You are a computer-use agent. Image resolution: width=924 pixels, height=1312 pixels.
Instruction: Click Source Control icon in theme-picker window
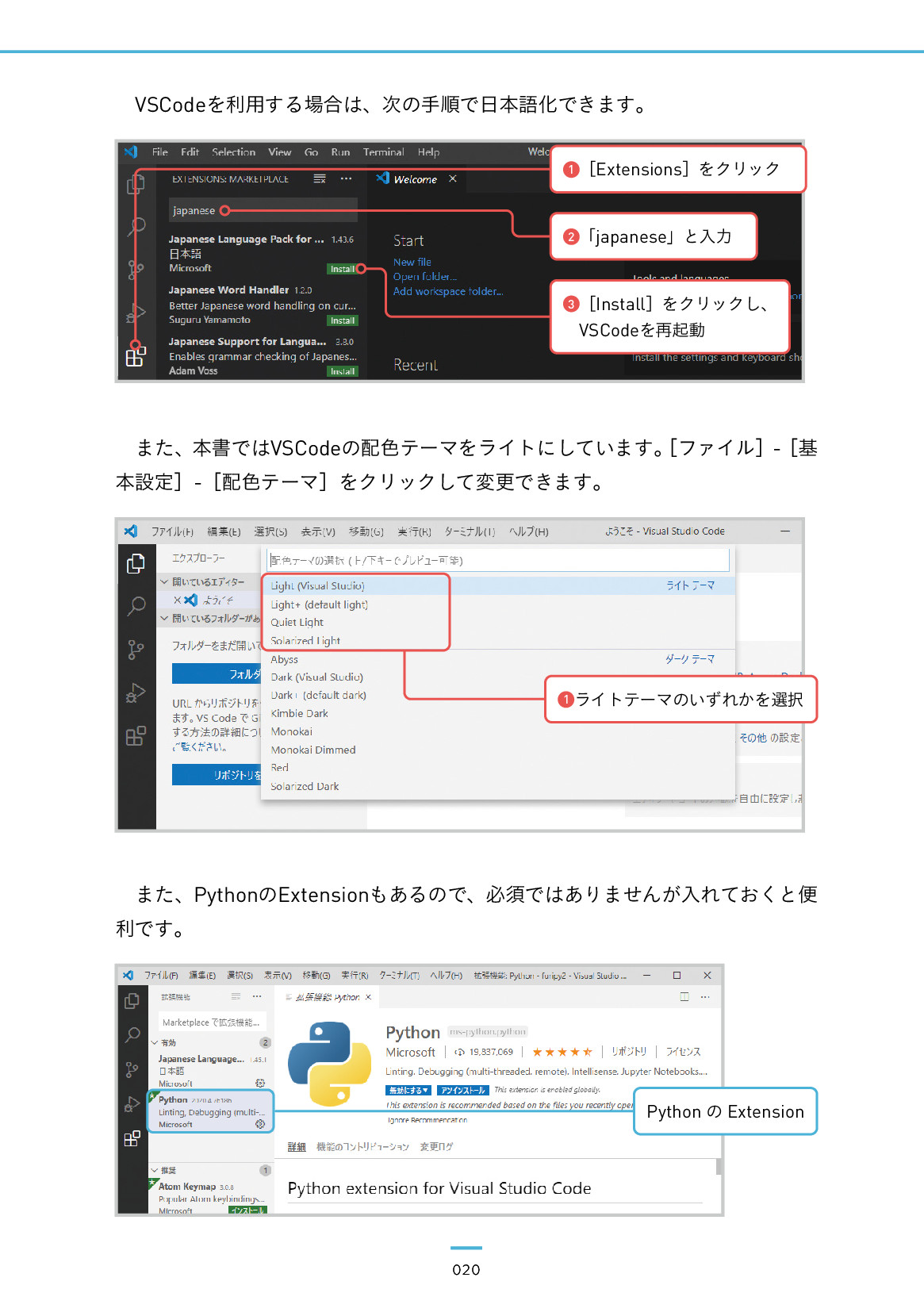point(136,650)
